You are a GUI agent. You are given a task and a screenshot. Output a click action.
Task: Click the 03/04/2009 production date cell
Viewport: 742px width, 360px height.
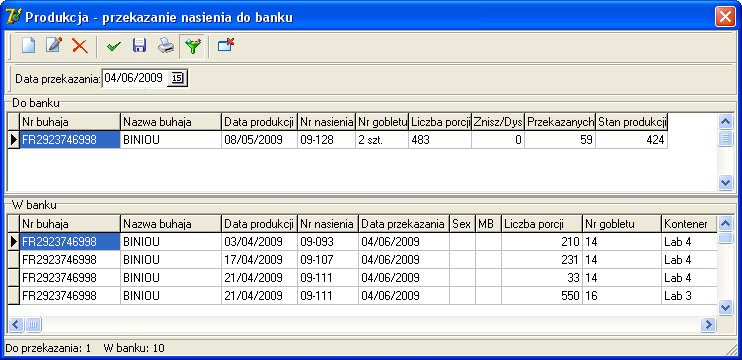[259, 242]
